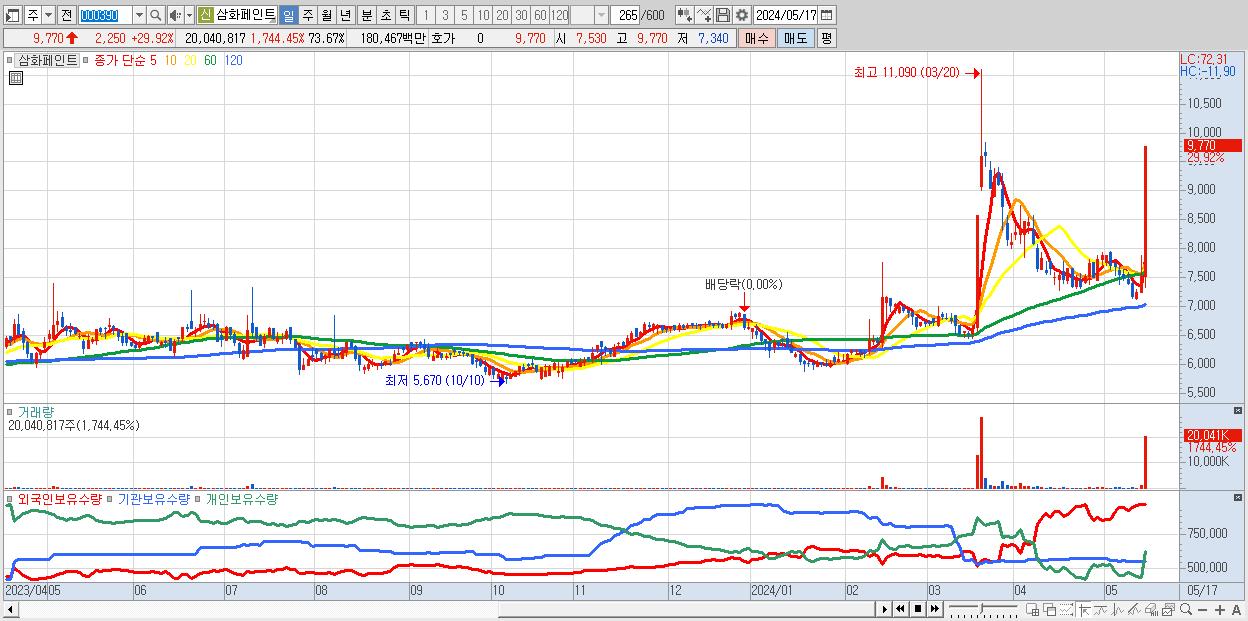
Task: Click the letter A text icon
Action: (x=1236, y=610)
